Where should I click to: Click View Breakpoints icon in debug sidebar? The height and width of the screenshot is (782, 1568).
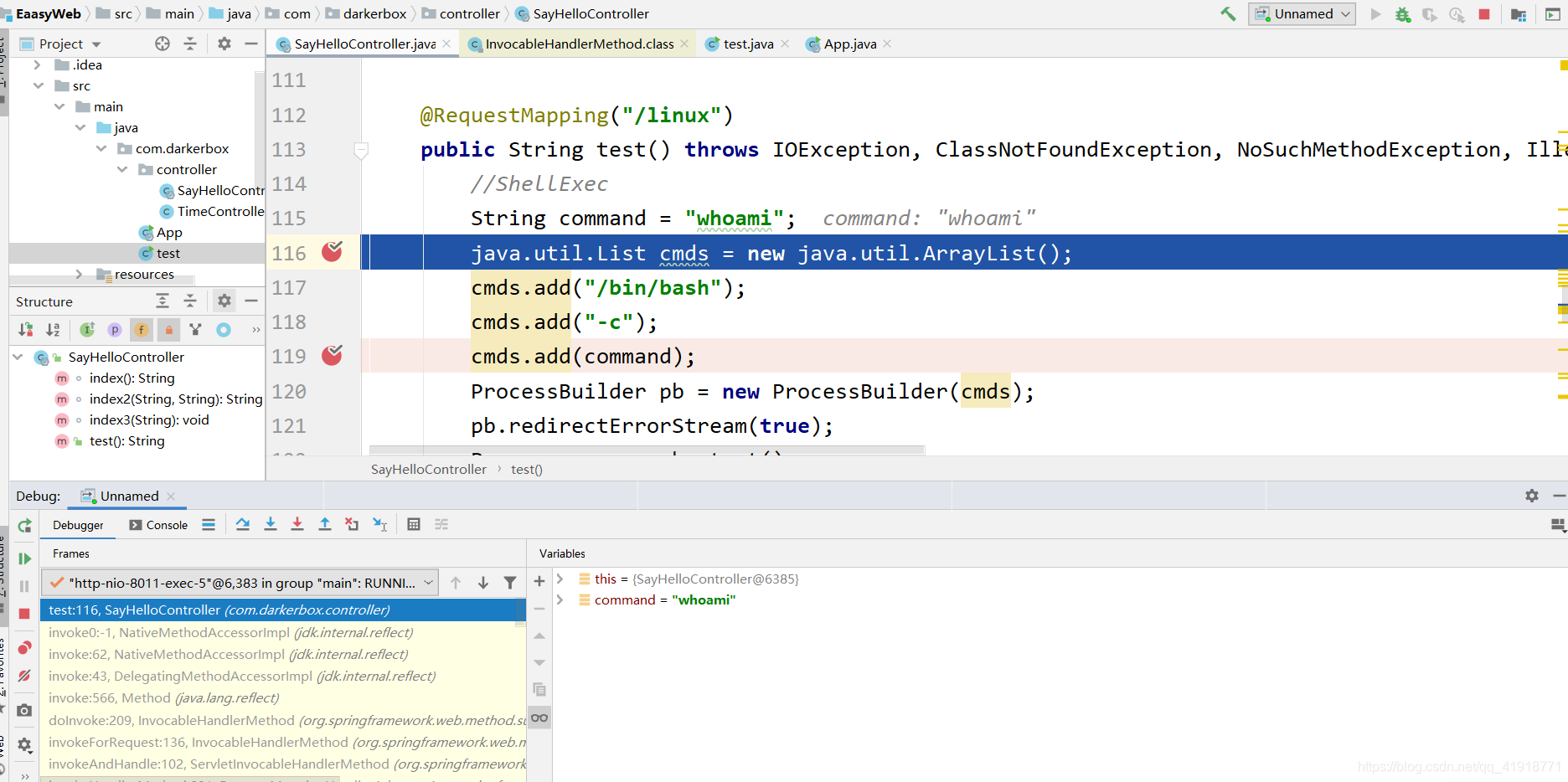tap(24, 648)
